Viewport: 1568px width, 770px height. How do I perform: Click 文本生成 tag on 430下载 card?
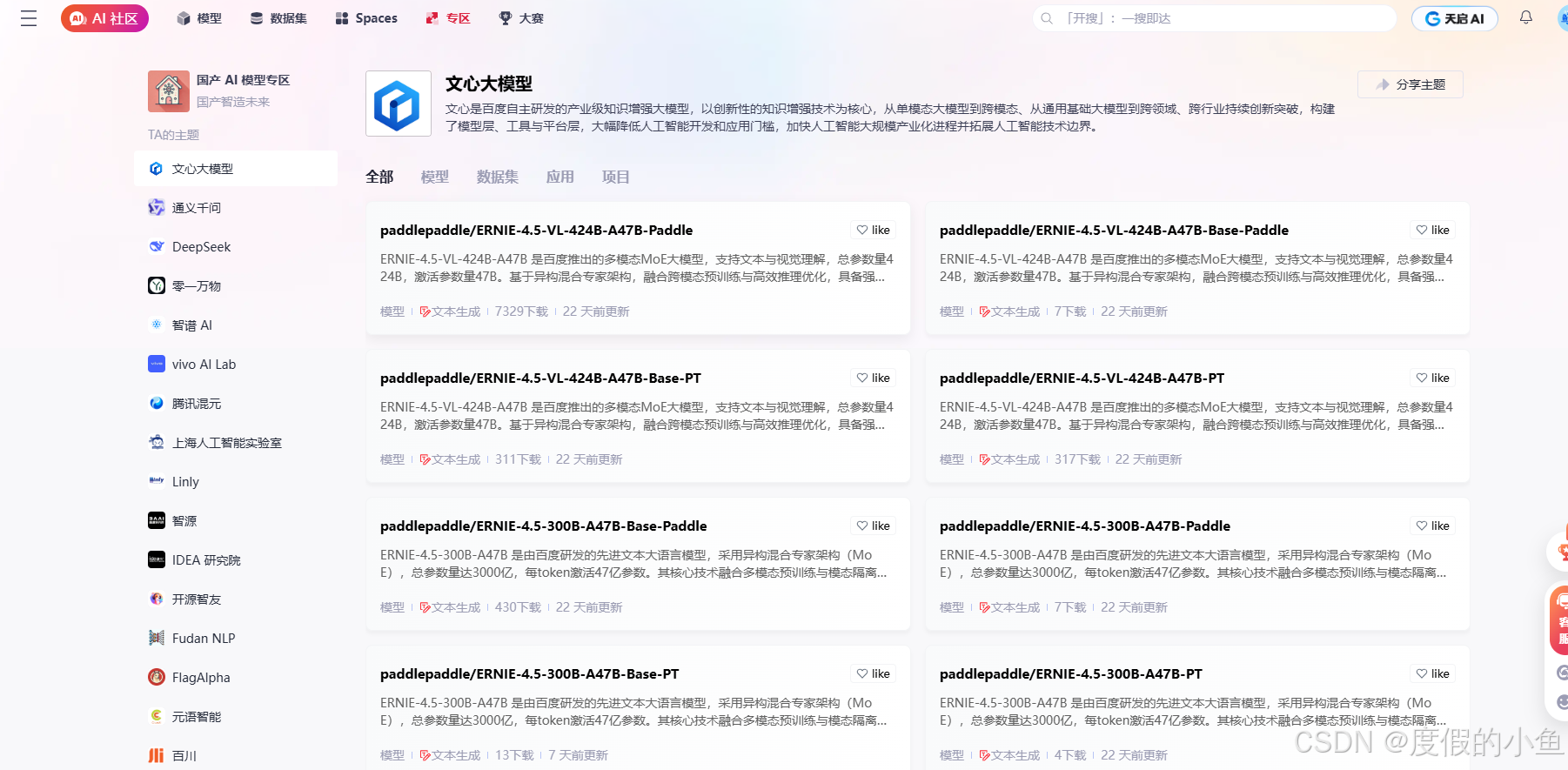coord(450,607)
